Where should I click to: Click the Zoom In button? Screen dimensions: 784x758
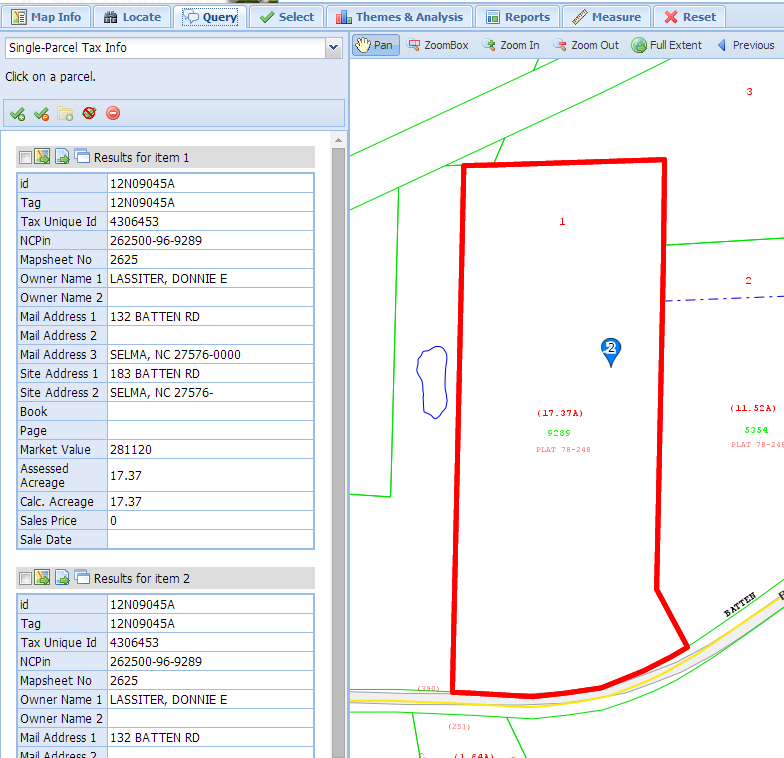(510, 45)
